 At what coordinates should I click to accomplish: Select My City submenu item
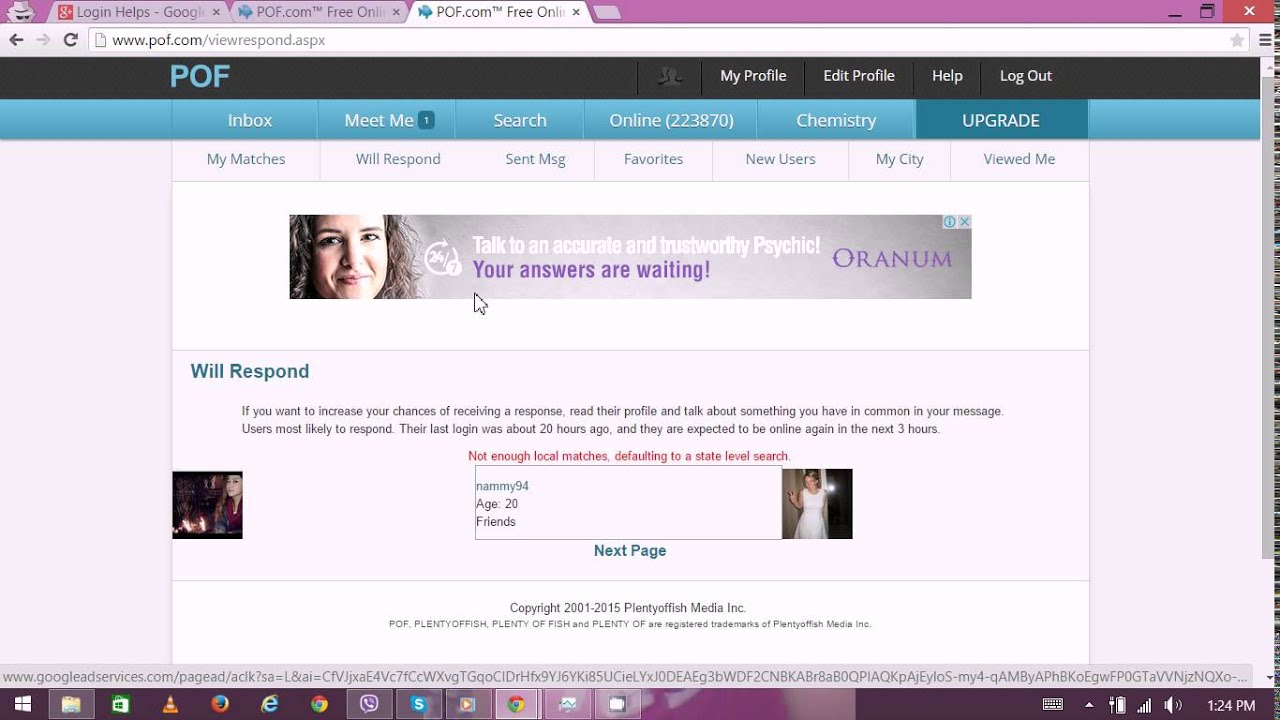(x=899, y=159)
